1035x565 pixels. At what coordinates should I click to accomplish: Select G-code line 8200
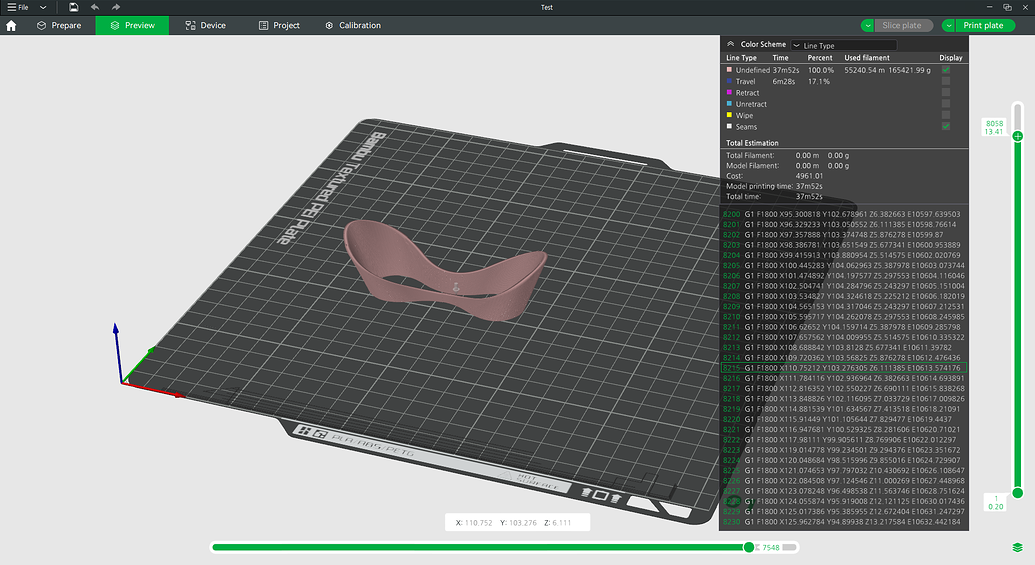pos(844,214)
